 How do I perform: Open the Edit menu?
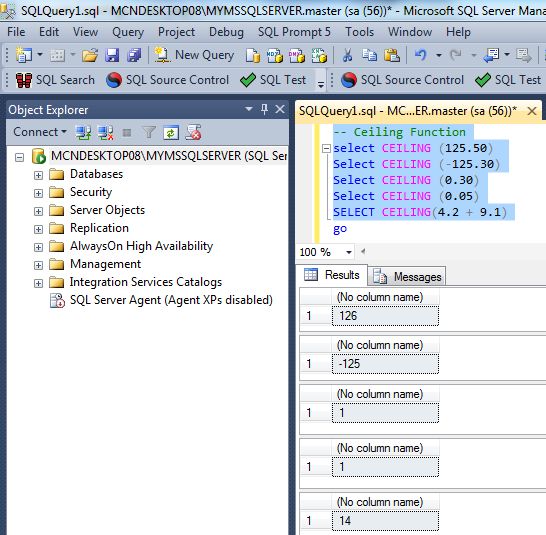(49, 32)
